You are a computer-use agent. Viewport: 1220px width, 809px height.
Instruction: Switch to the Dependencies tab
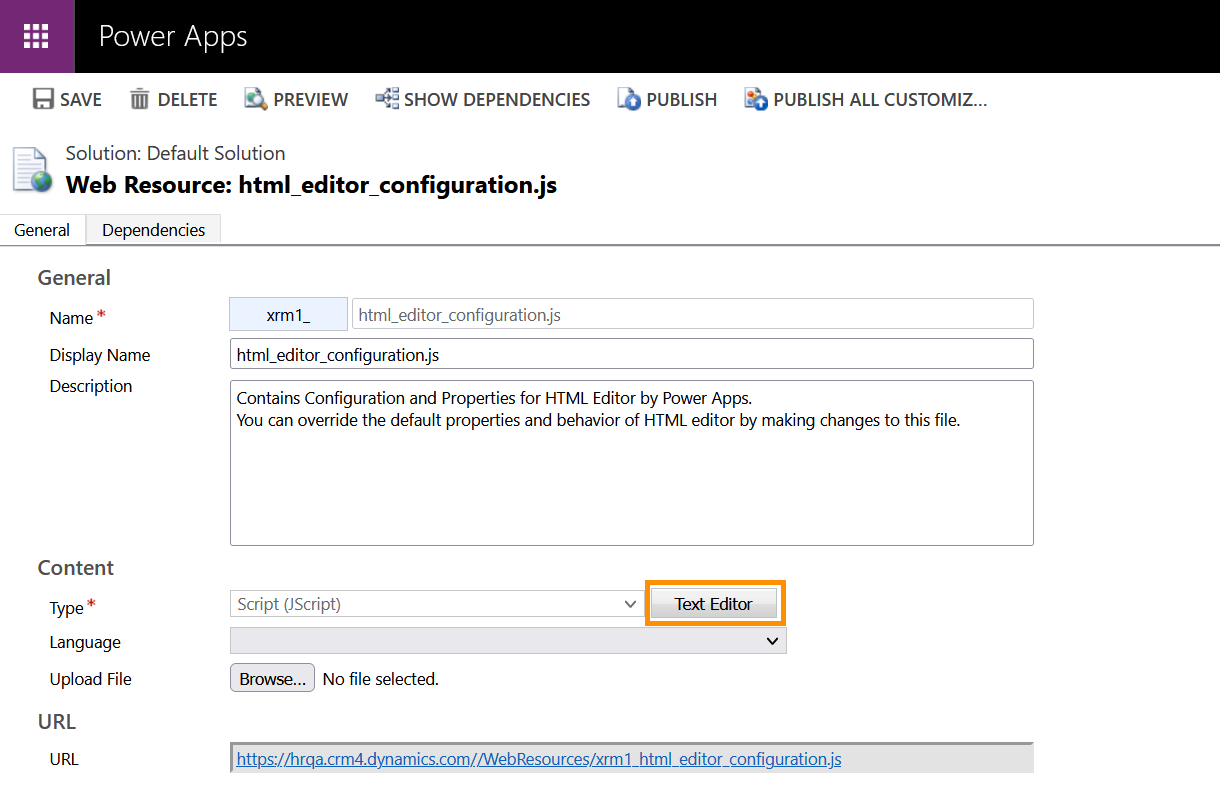(x=154, y=230)
